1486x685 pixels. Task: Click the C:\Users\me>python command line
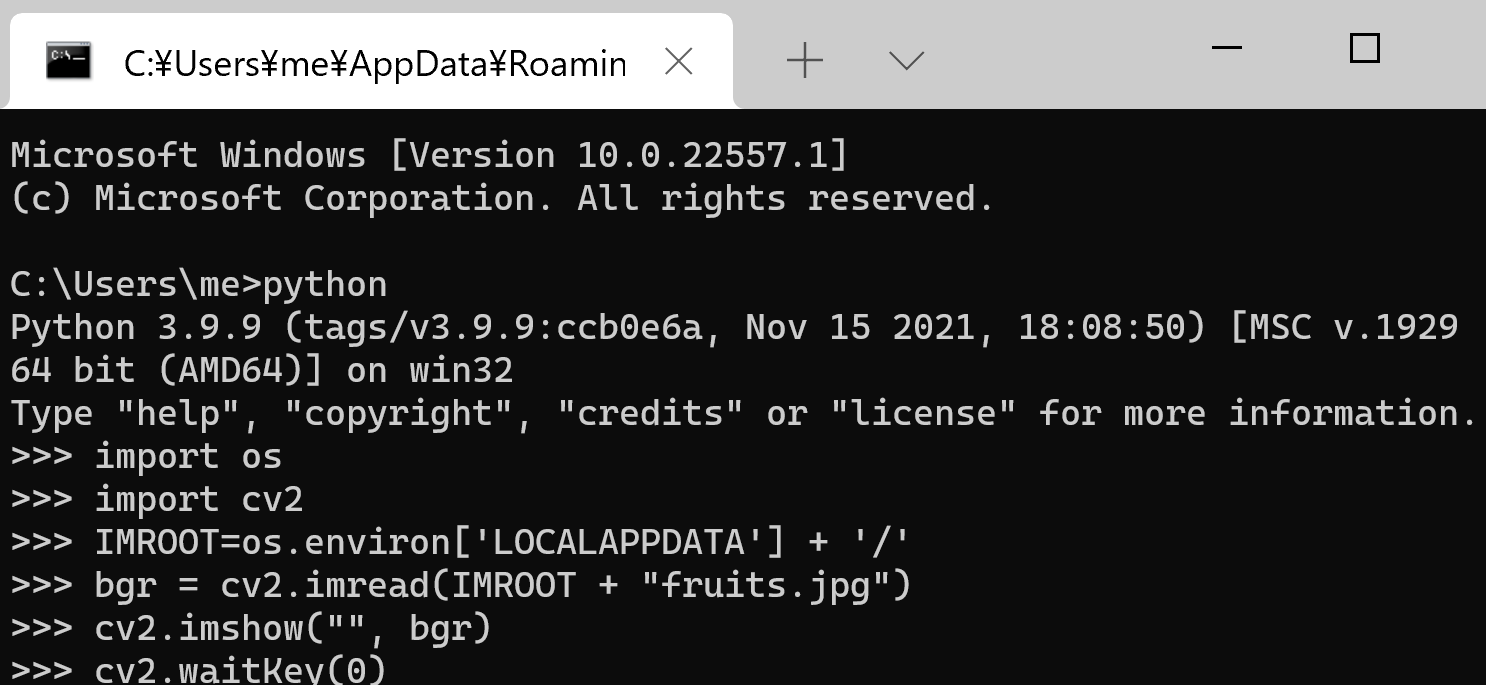tap(198, 284)
